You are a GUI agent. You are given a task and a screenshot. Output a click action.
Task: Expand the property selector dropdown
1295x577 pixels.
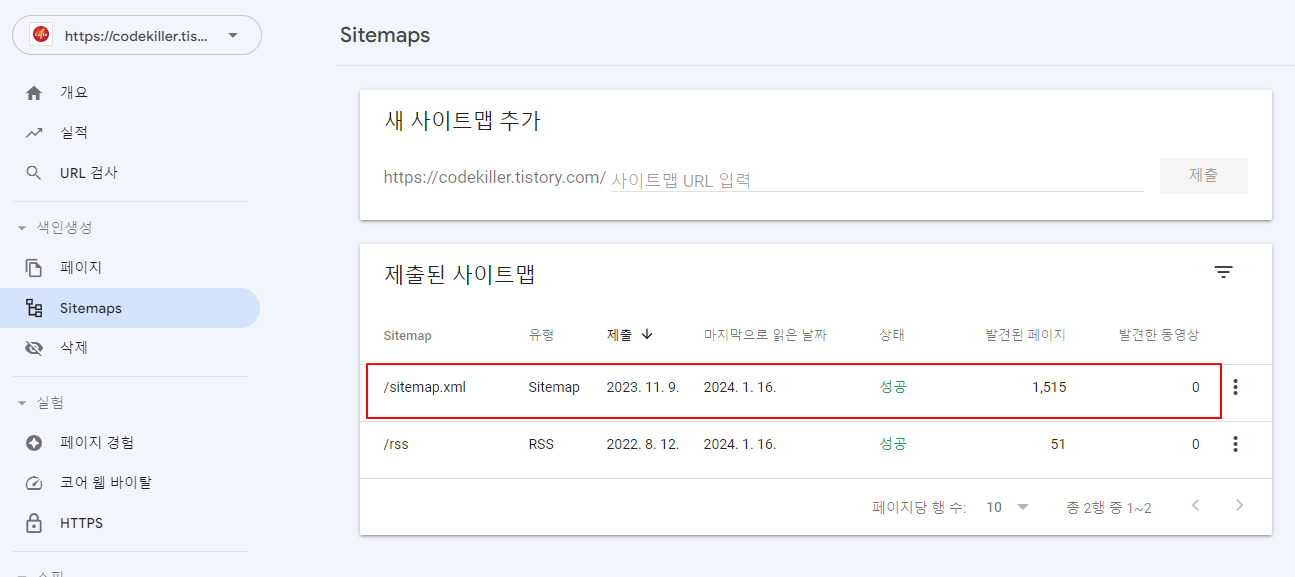point(232,35)
